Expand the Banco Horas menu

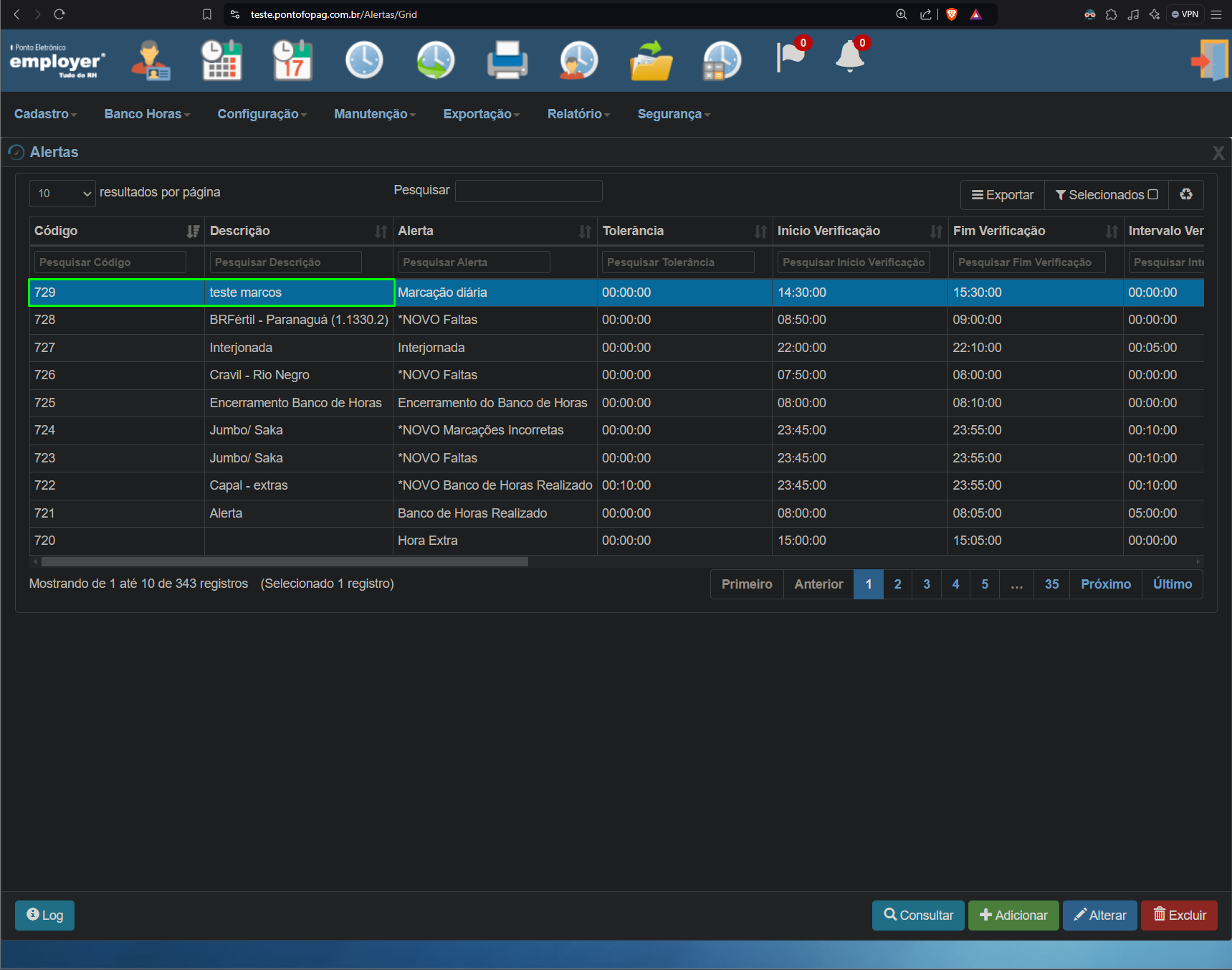tap(147, 114)
